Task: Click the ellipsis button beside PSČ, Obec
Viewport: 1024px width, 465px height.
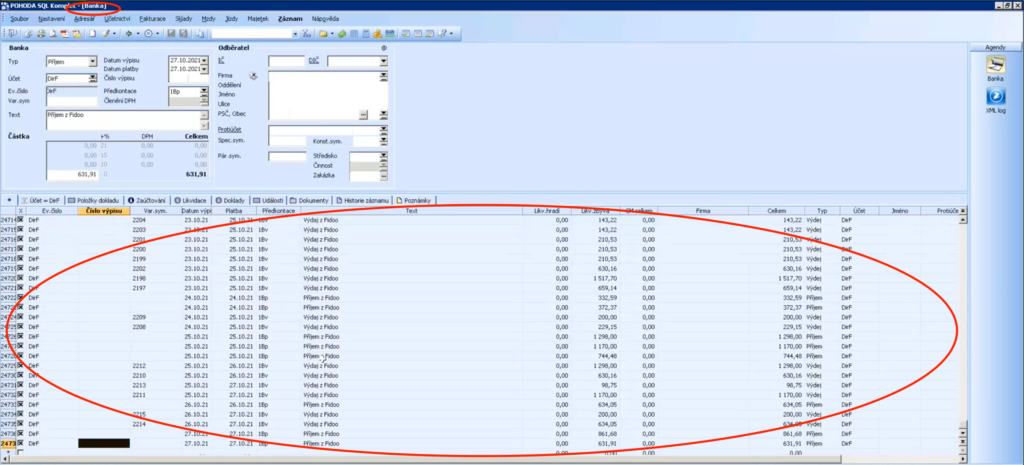Action: click(x=364, y=114)
